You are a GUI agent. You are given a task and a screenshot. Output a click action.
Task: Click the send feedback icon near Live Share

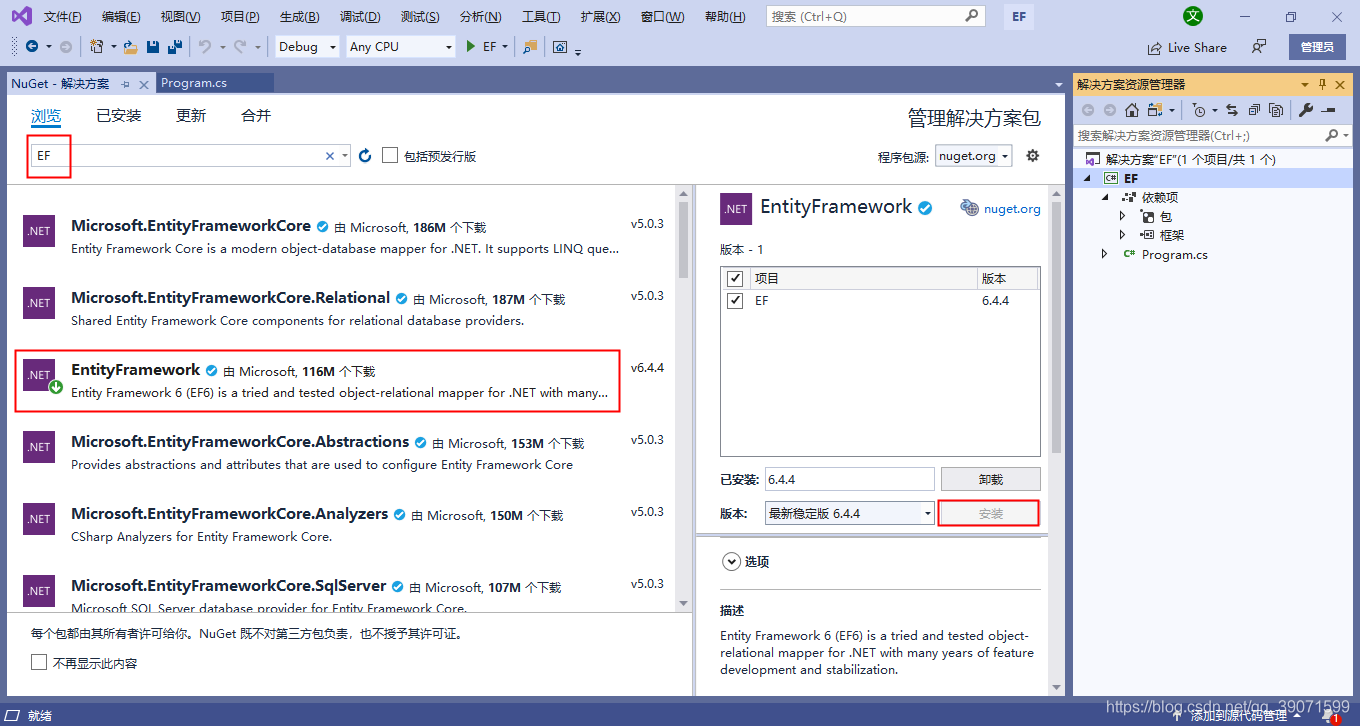tap(1259, 47)
